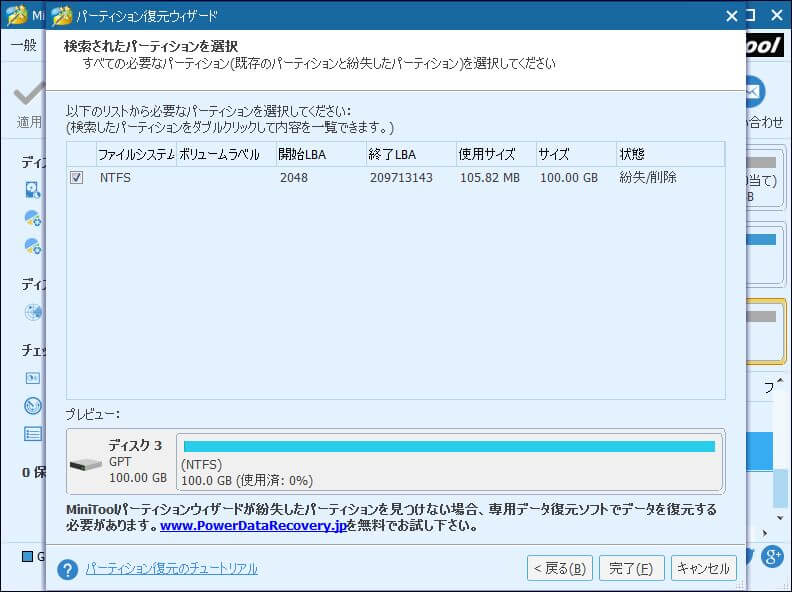The height and width of the screenshot is (592, 792).
Task: Sort by ファイルシステム column header
Action: 136,154
